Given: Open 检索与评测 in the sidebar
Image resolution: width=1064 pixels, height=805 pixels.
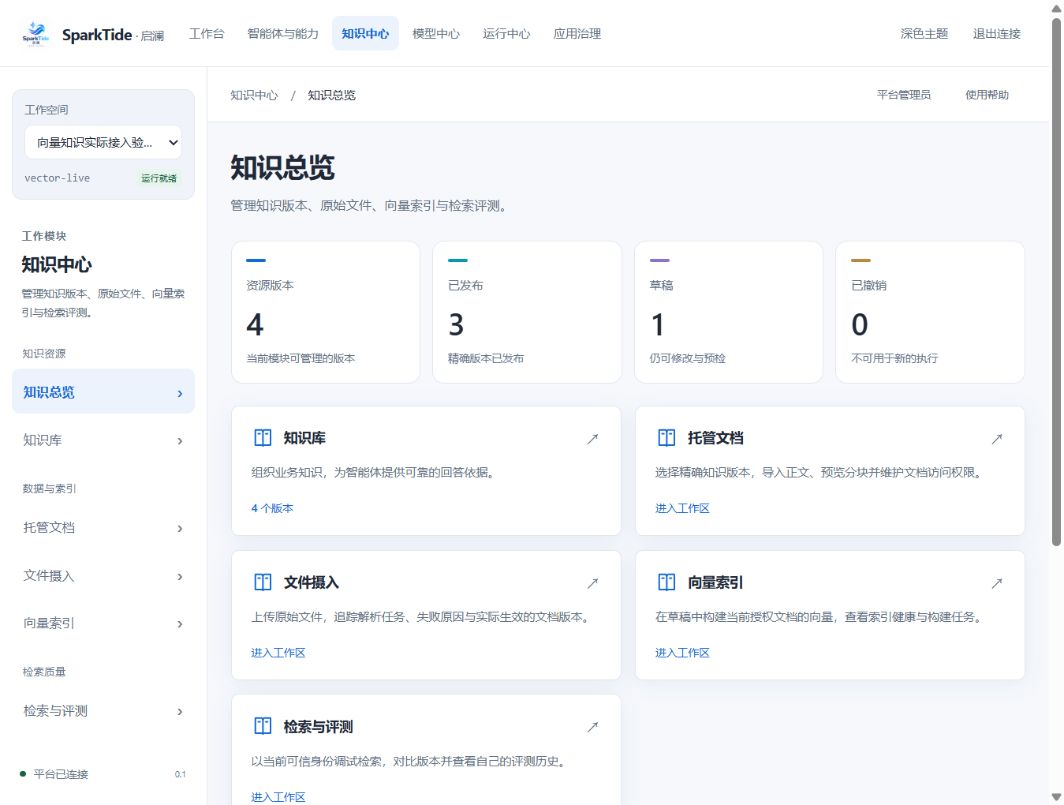Looking at the screenshot, I should point(103,711).
